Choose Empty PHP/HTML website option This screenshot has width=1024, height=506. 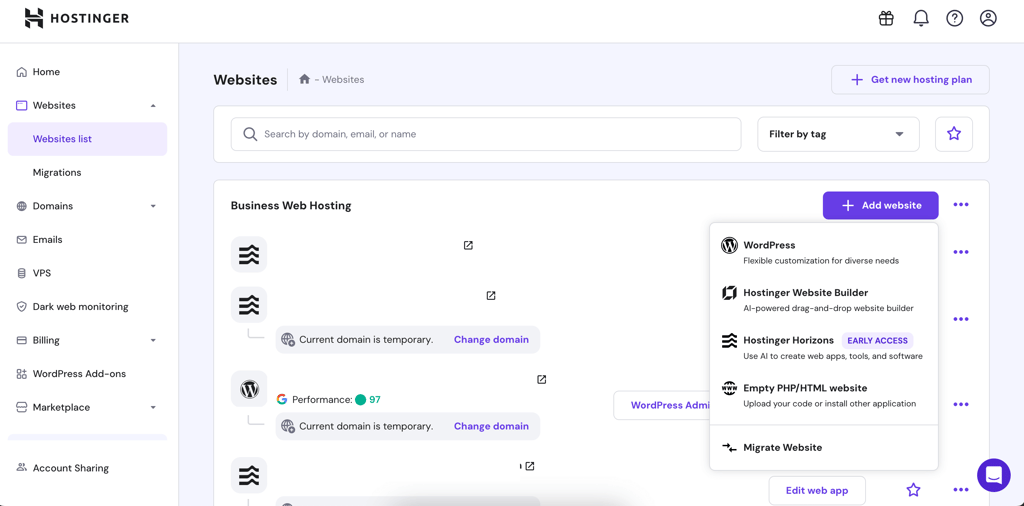(x=824, y=396)
